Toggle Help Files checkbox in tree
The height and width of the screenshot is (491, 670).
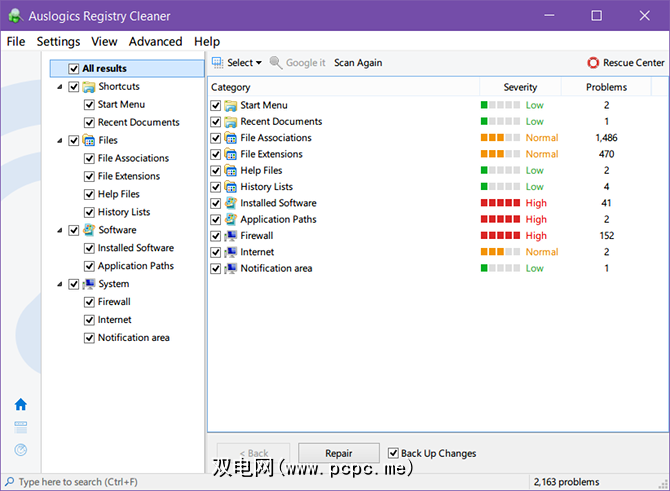[x=89, y=194]
